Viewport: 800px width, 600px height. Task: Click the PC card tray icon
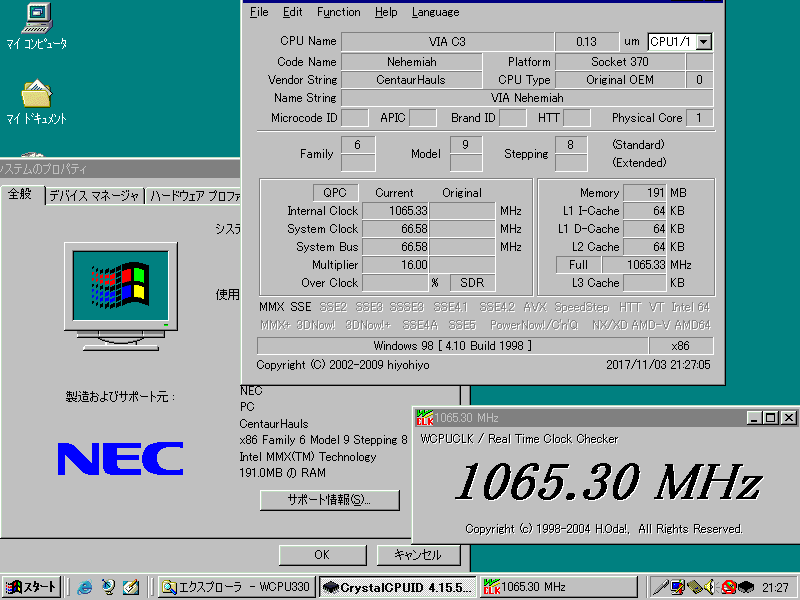[x=695, y=587]
